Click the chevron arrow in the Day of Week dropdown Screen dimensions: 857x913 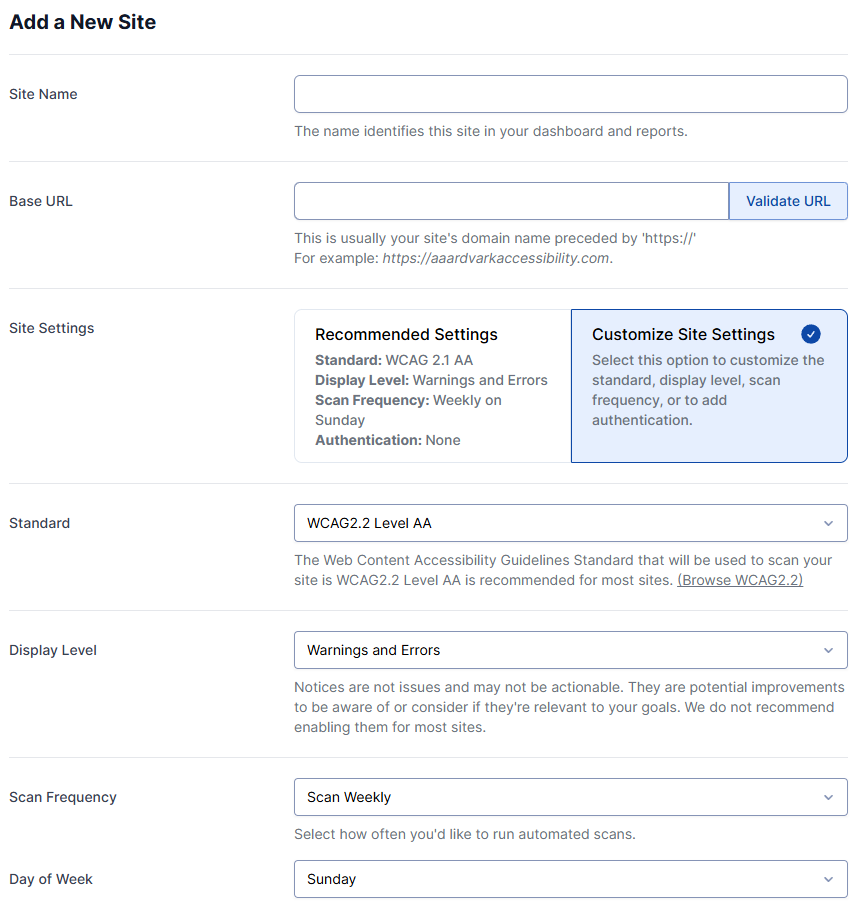[x=828, y=879]
